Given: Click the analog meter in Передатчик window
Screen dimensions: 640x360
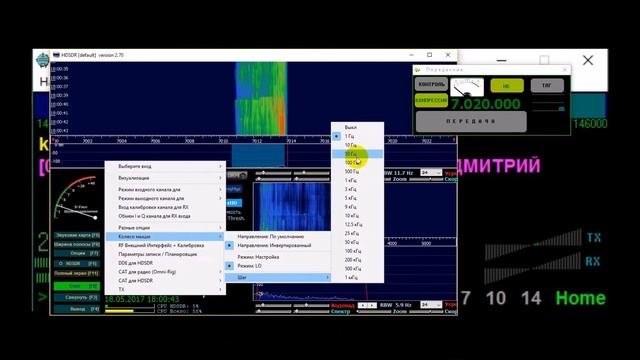Looking at the screenshot, I should 467,87.
